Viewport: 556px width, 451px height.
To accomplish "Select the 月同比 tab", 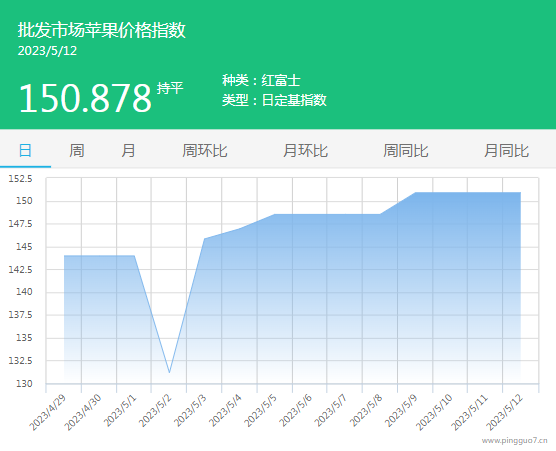I will pos(507,151).
